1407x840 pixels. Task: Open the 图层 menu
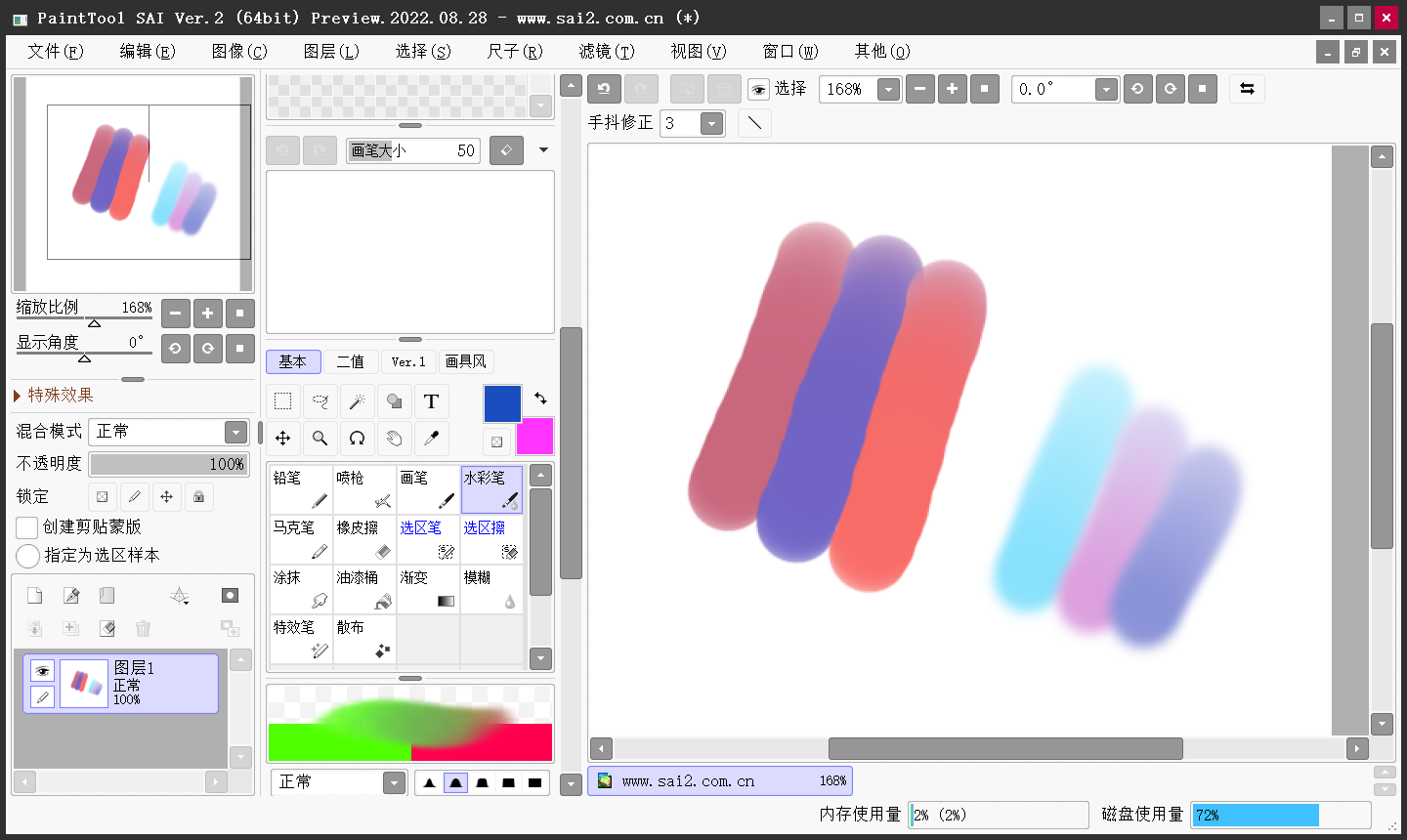pos(331,51)
